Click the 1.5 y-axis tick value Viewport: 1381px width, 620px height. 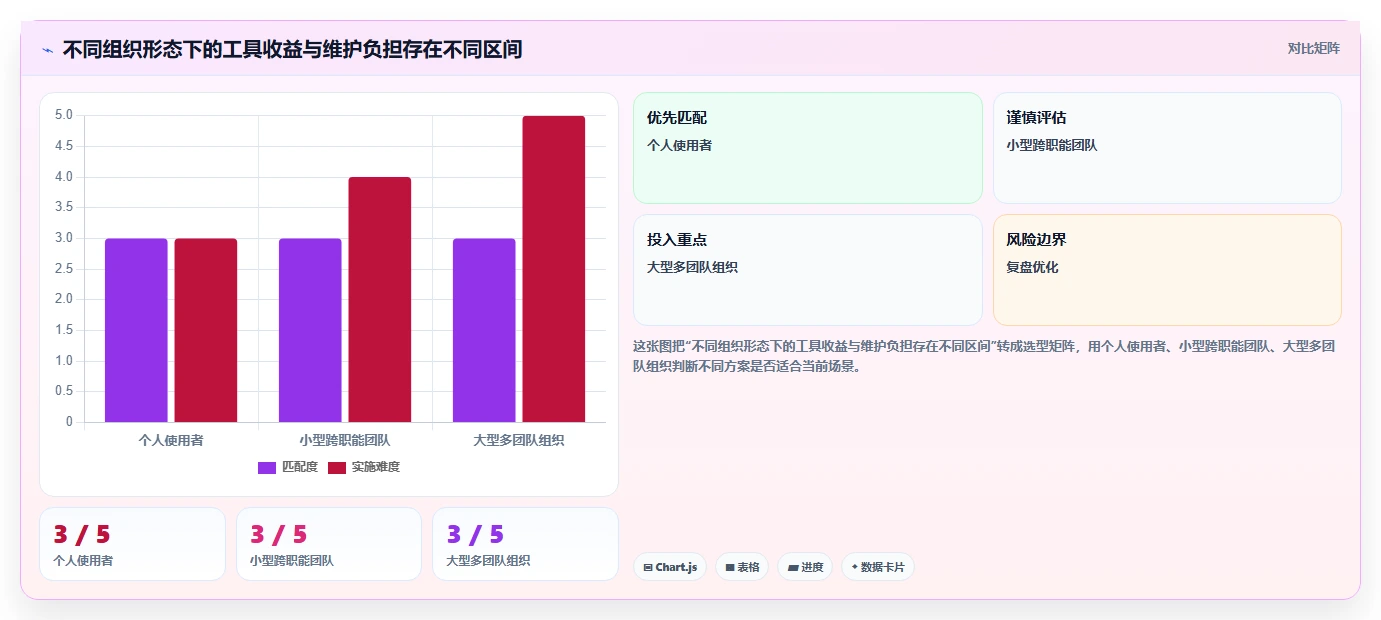coord(64,330)
